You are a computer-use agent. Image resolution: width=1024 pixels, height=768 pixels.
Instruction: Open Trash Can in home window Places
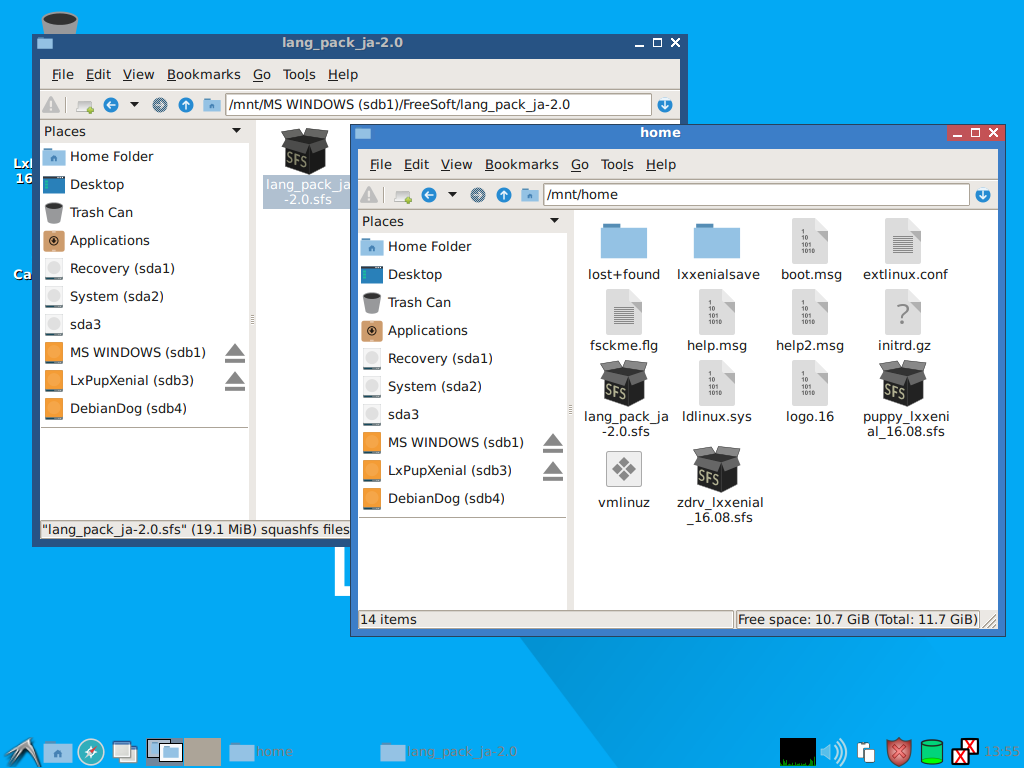pyautogui.click(x=462, y=303)
